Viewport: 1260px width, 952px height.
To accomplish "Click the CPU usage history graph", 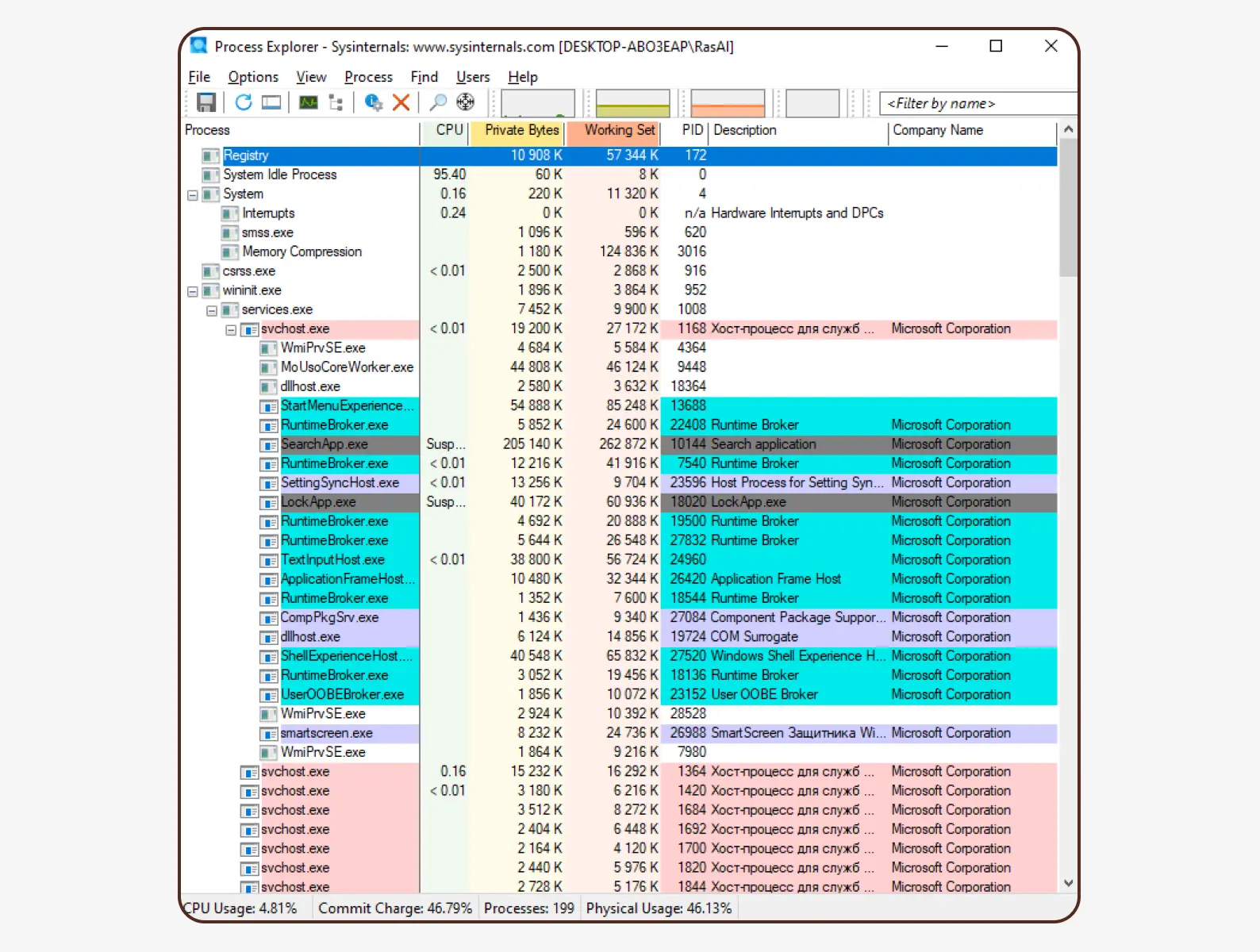I will pyautogui.click(x=538, y=103).
